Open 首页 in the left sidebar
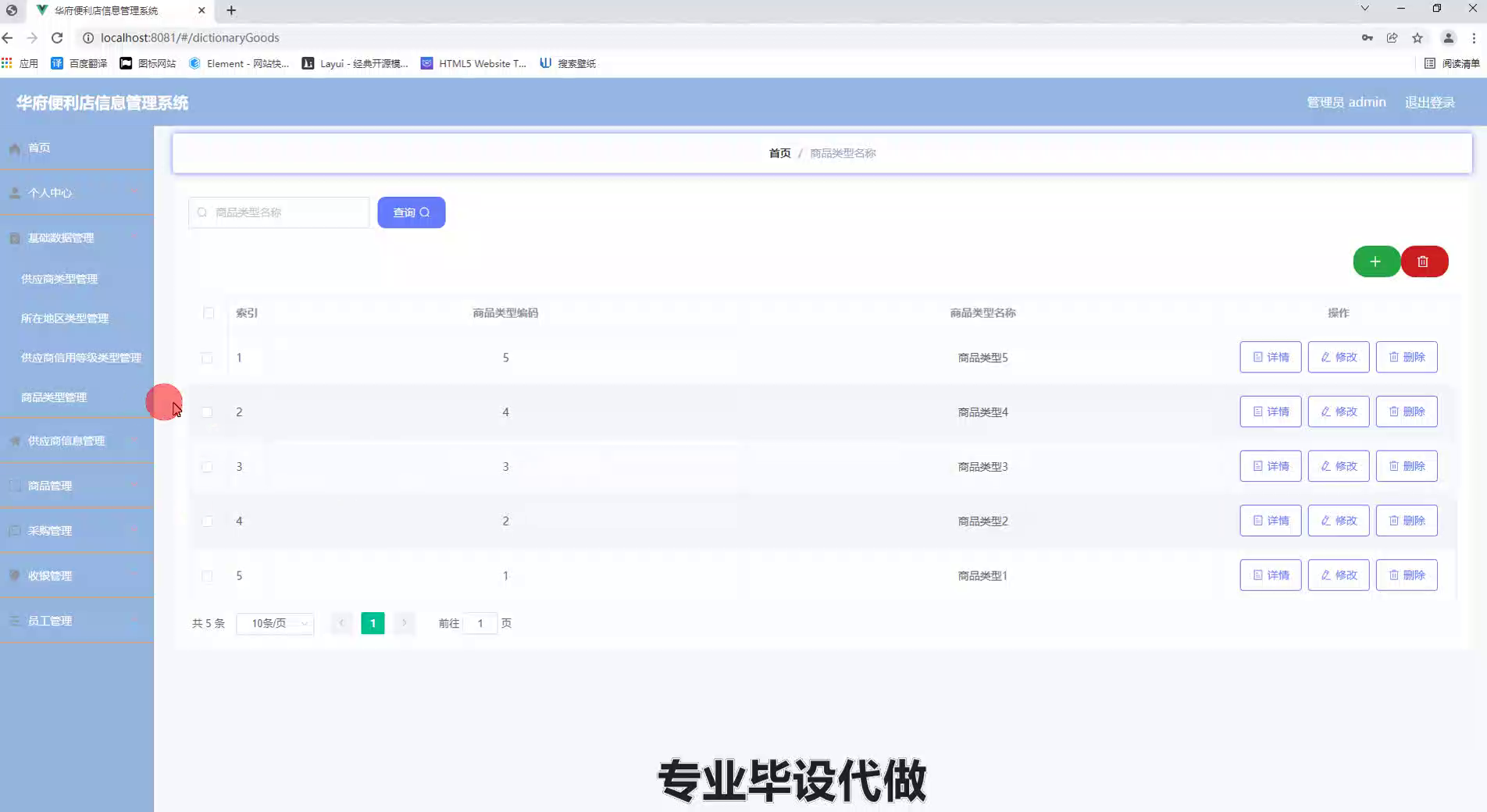The image size is (1487, 812). [77, 148]
